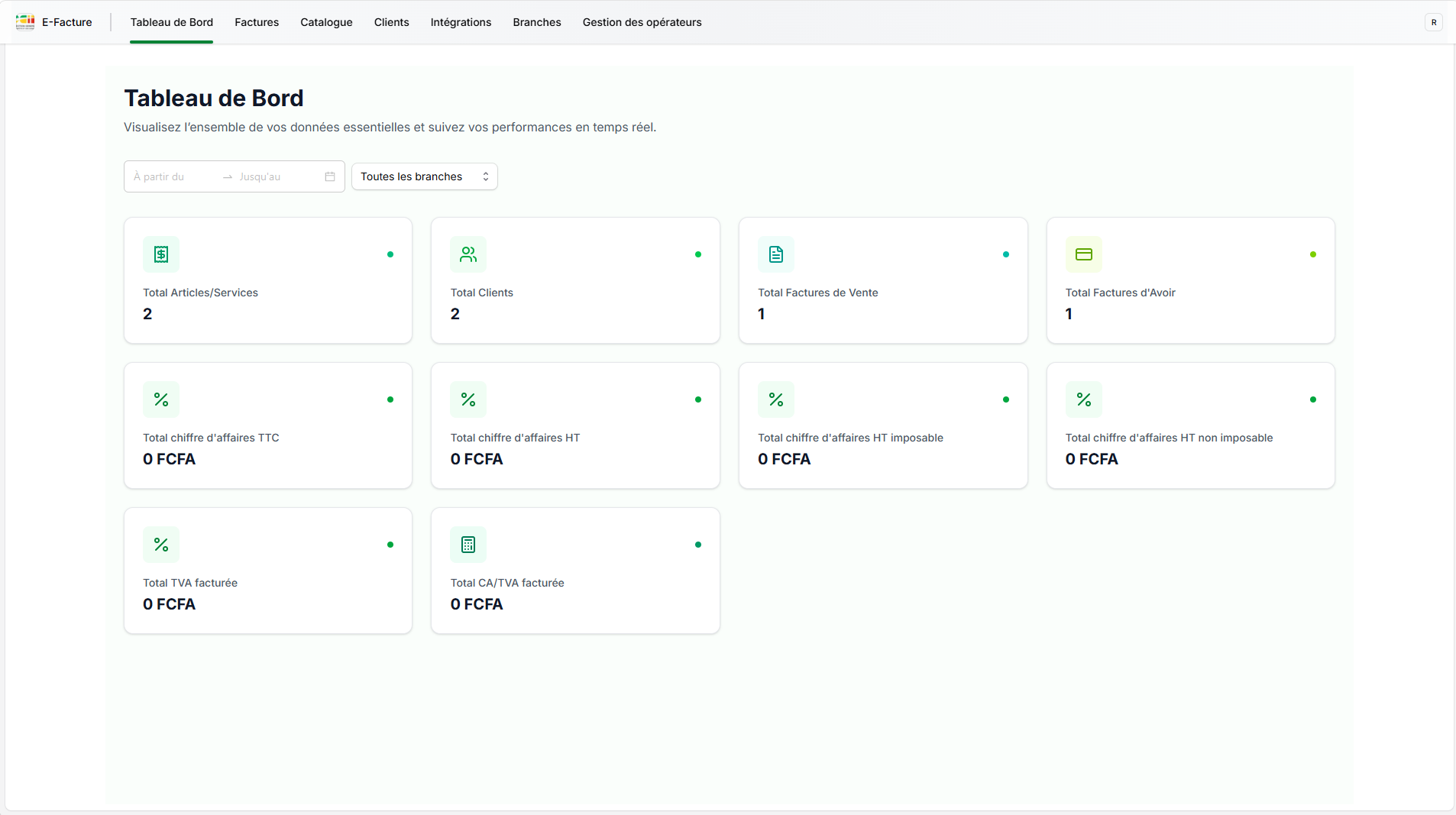The image size is (1456, 815).
Task: Click the chevron arrows on the branches selector
Action: point(486,176)
